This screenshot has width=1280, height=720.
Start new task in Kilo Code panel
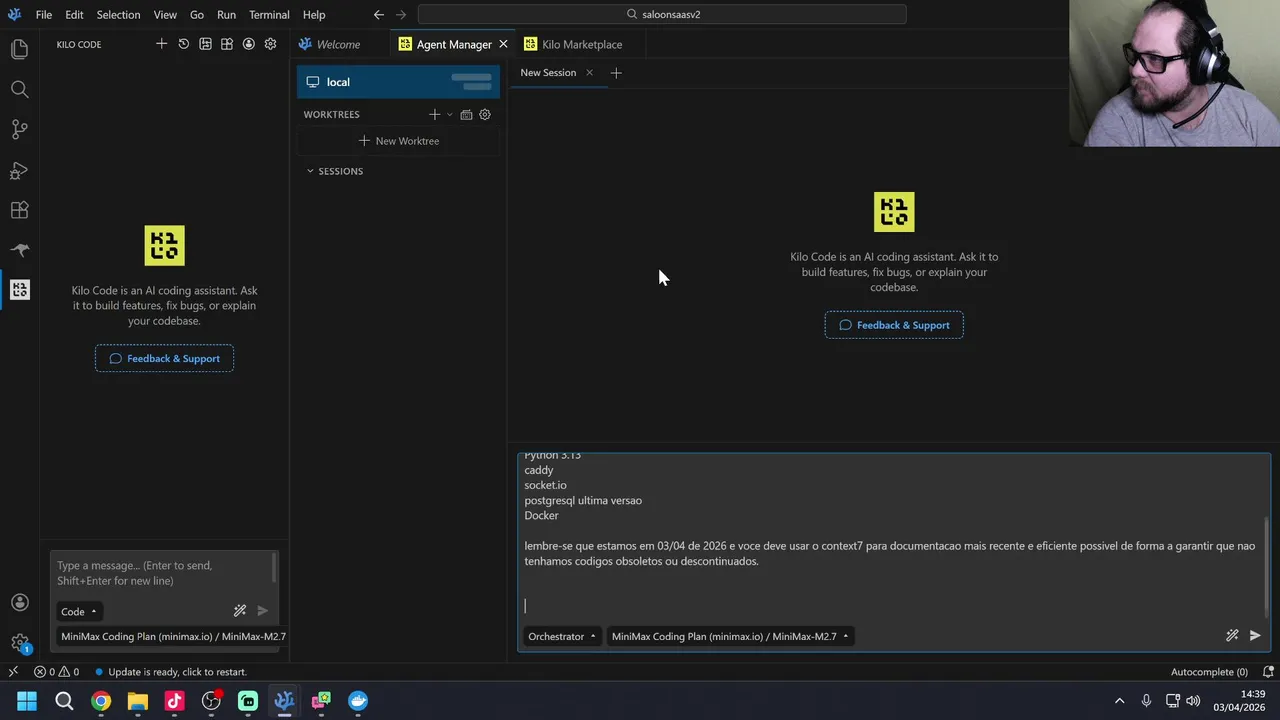click(x=161, y=44)
